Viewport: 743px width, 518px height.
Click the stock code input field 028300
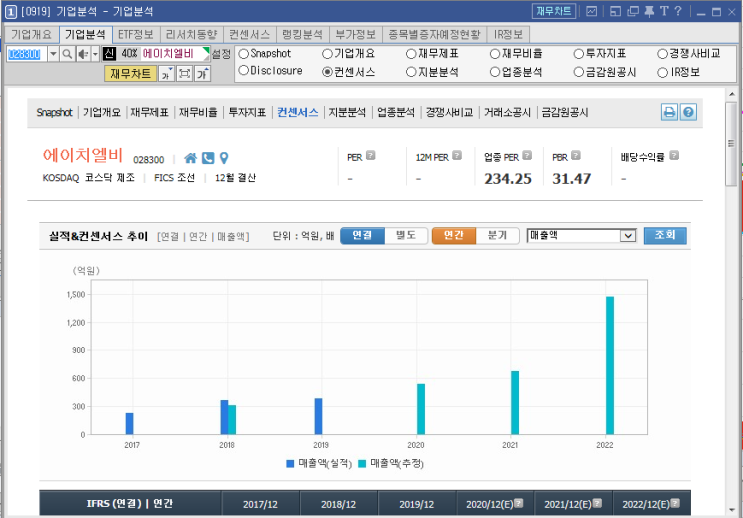(x=27, y=54)
